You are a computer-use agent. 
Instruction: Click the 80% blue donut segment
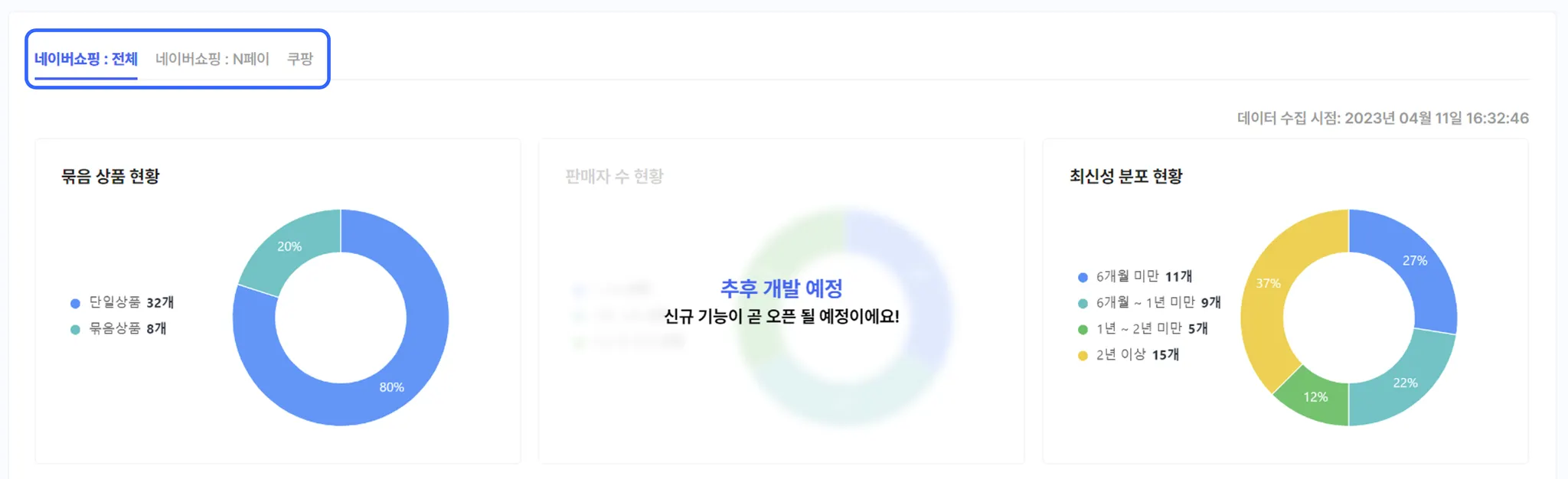(x=392, y=387)
